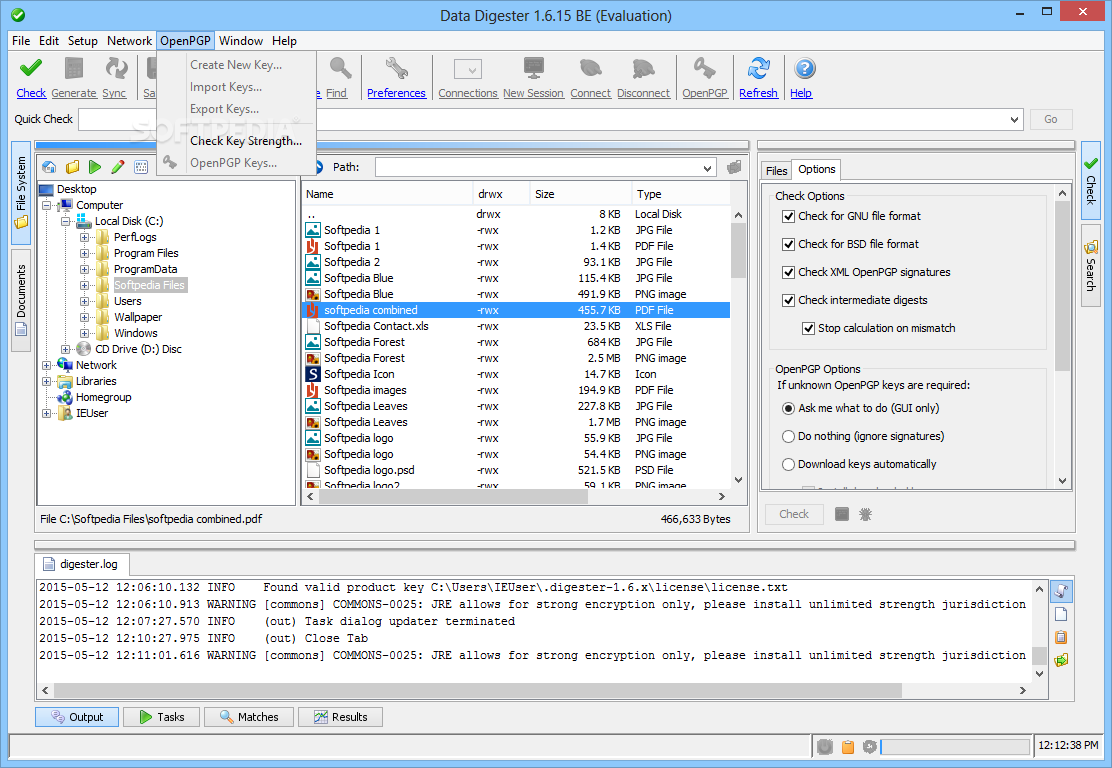Viewport: 1112px width, 768px height.
Task: Click the green arrow export icon beside the log
Action: [x=1062, y=660]
